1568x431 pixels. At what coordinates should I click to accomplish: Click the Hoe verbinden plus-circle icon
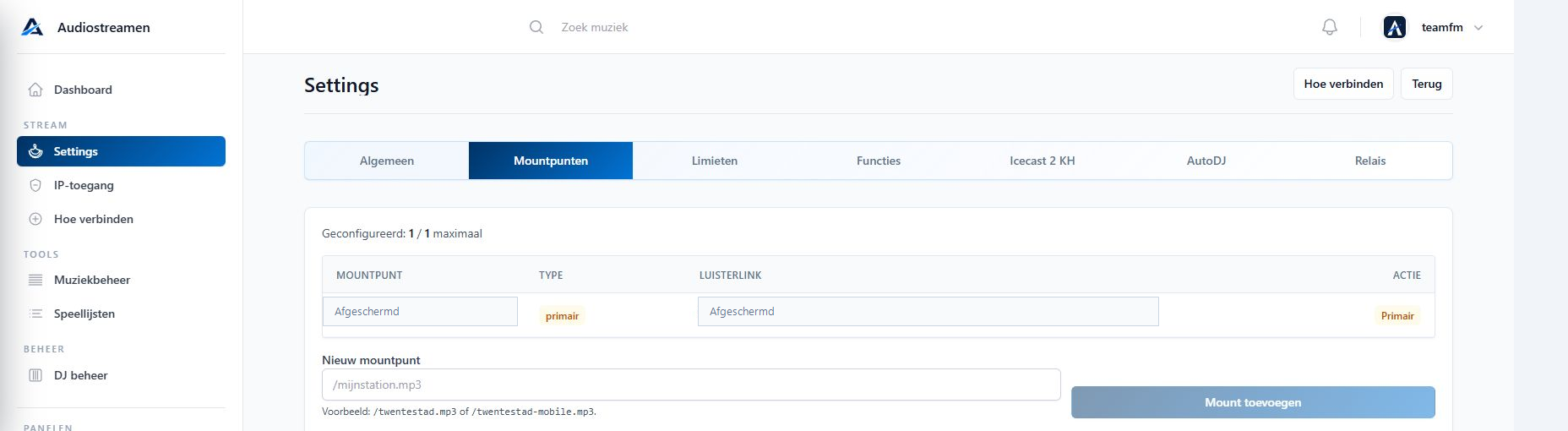35,219
